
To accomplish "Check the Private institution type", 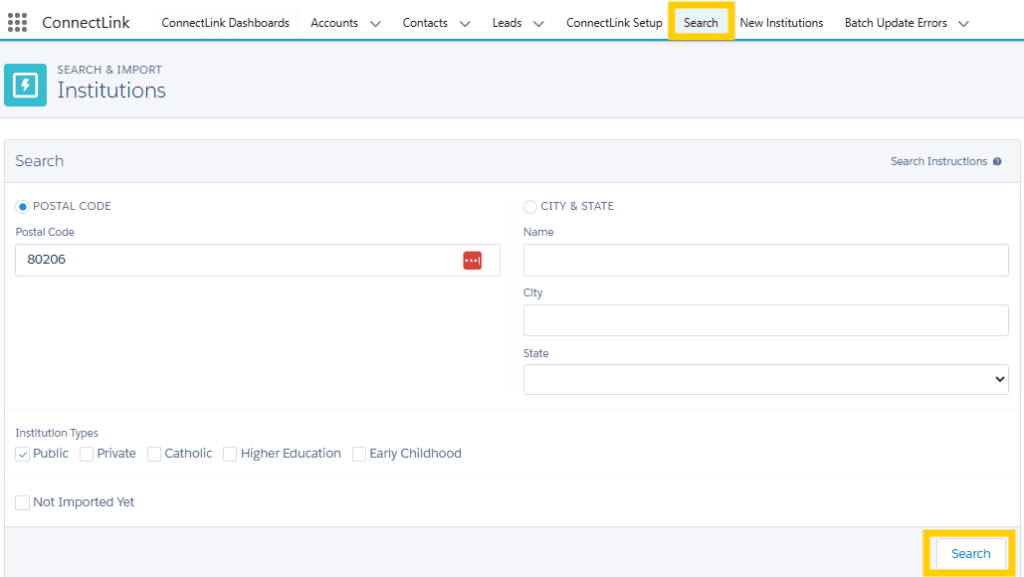I will 87,454.
